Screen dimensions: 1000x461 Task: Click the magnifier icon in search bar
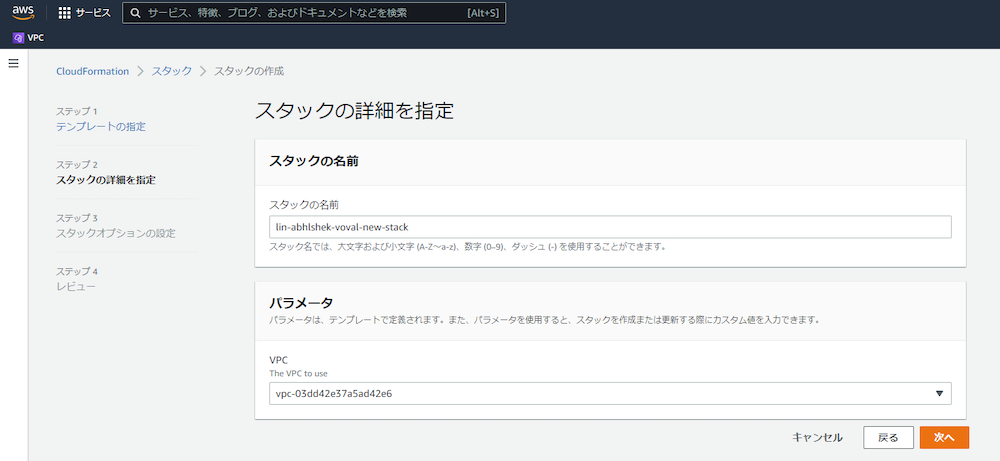(135, 14)
